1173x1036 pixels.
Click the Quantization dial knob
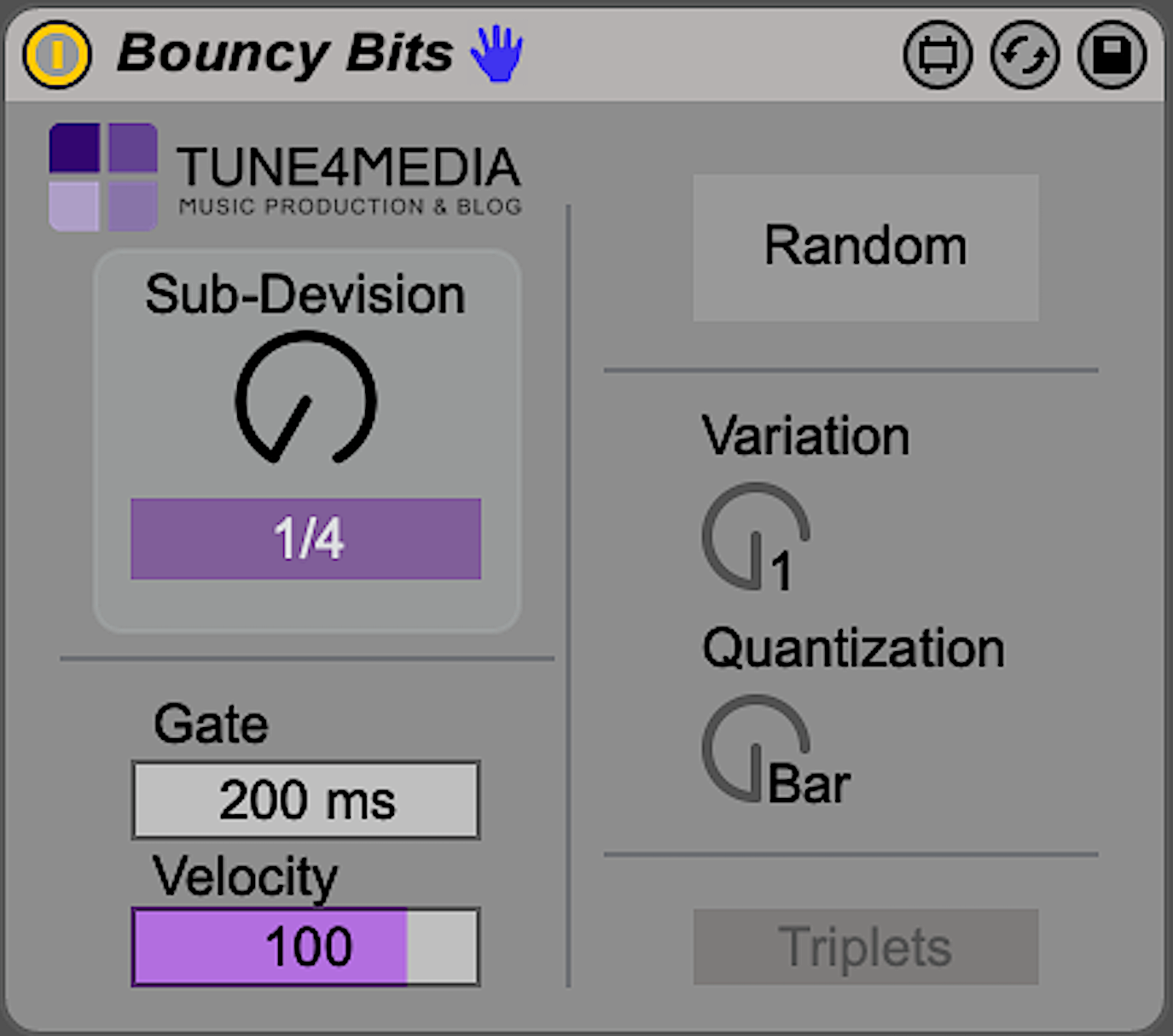click(x=754, y=748)
